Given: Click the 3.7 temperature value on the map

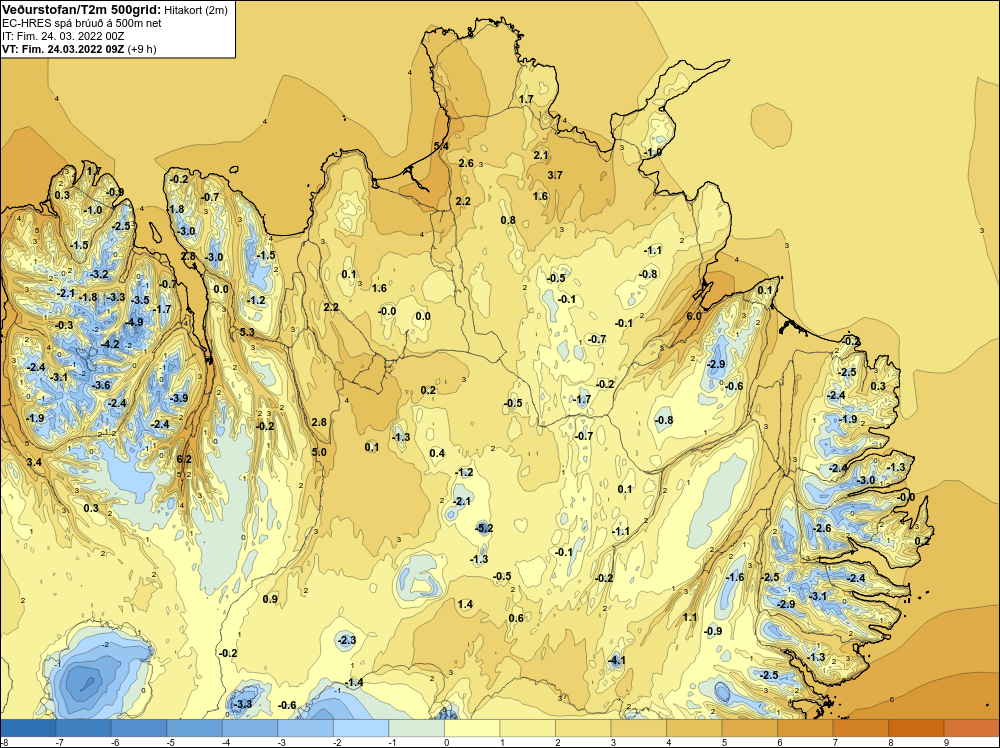Looking at the screenshot, I should point(555,175).
